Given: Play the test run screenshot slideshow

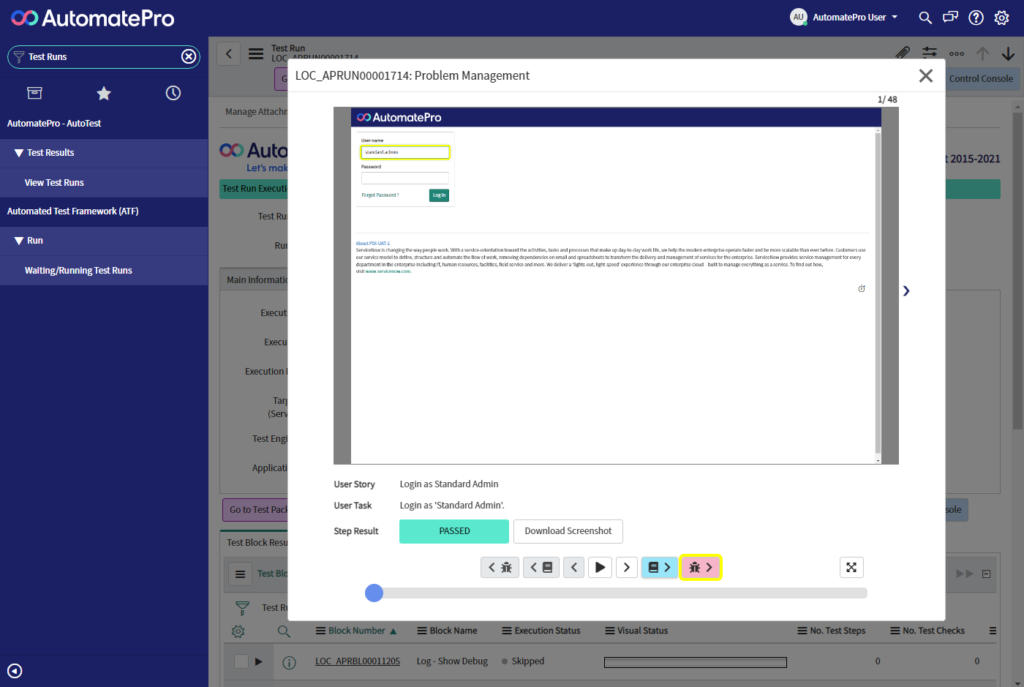Looking at the screenshot, I should tap(600, 568).
